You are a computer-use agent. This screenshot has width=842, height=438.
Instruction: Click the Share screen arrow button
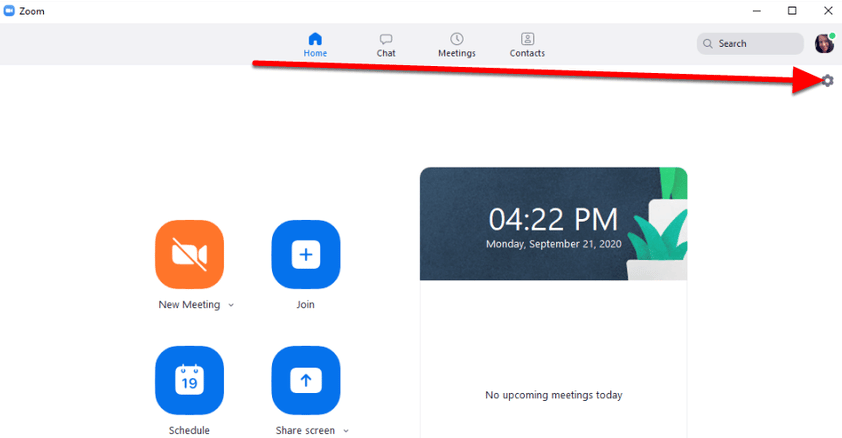[x=306, y=380]
